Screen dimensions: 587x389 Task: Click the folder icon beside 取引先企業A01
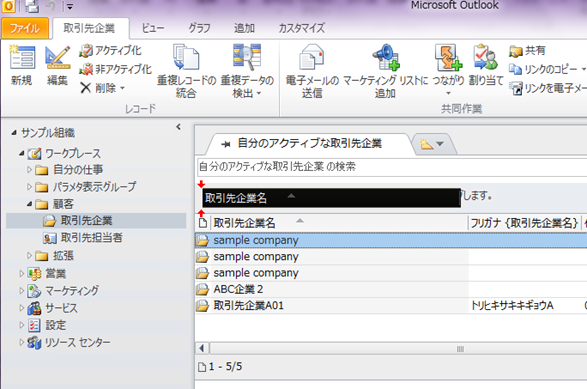click(x=203, y=306)
